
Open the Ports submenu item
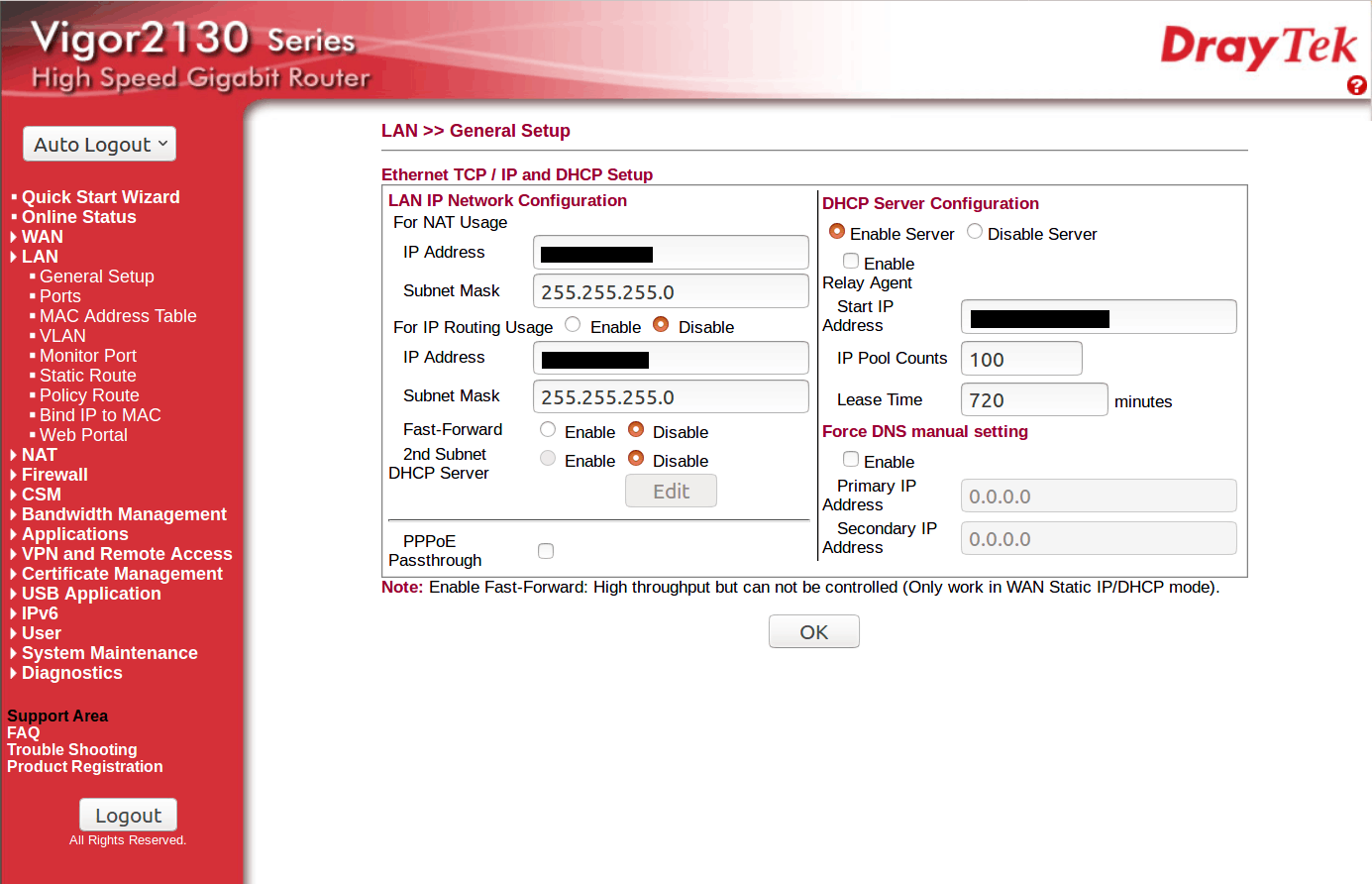[x=60, y=296]
